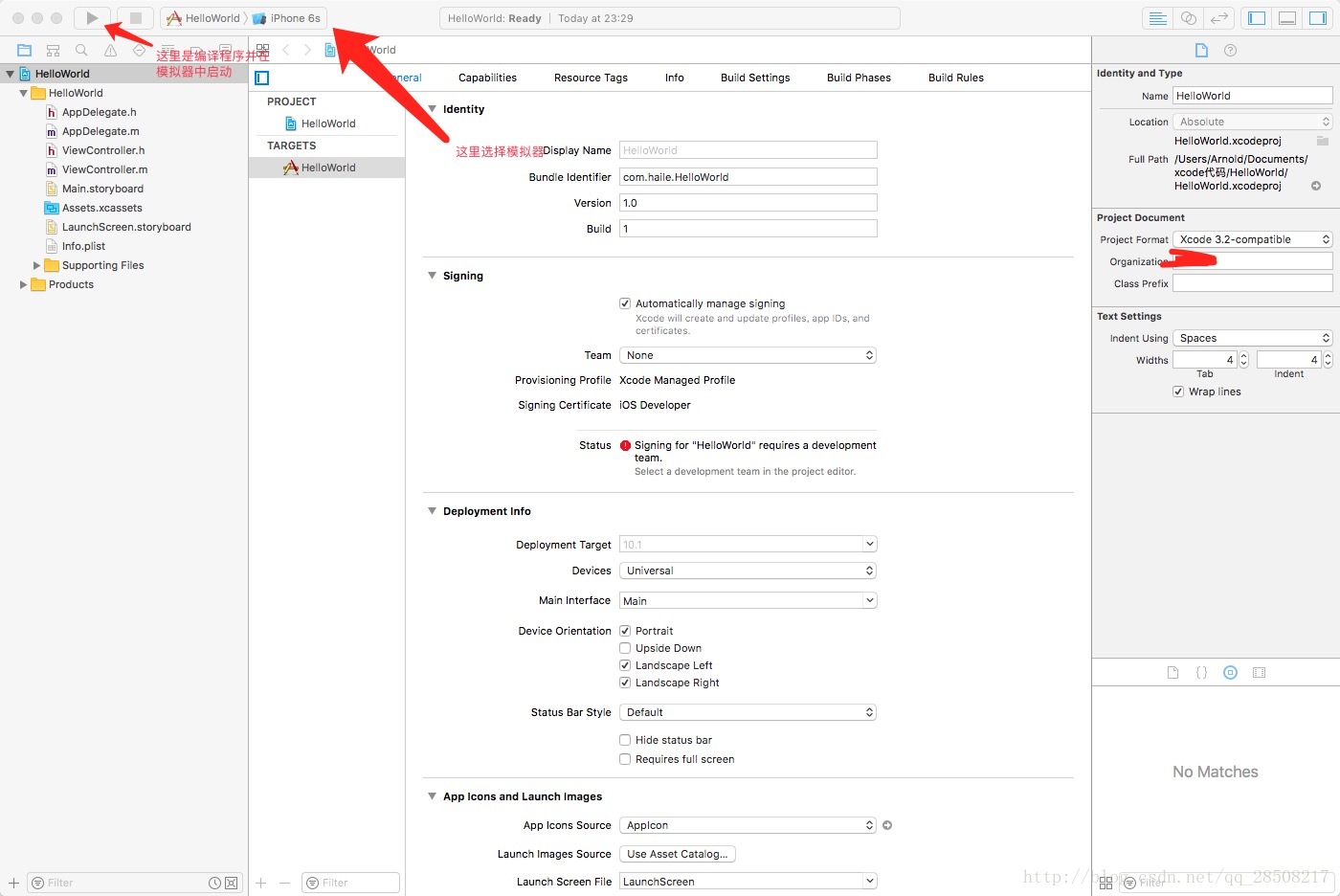The height and width of the screenshot is (896, 1340).
Task: Switch to the Info tab
Action: click(x=675, y=78)
